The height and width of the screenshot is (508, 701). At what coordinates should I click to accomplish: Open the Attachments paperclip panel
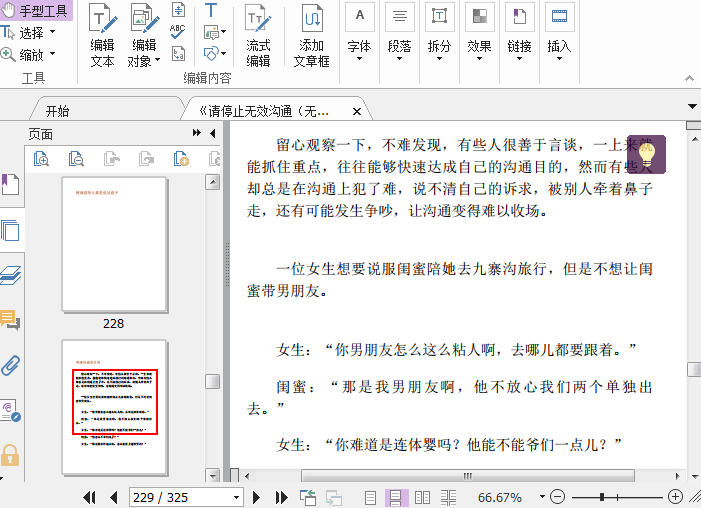10,365
